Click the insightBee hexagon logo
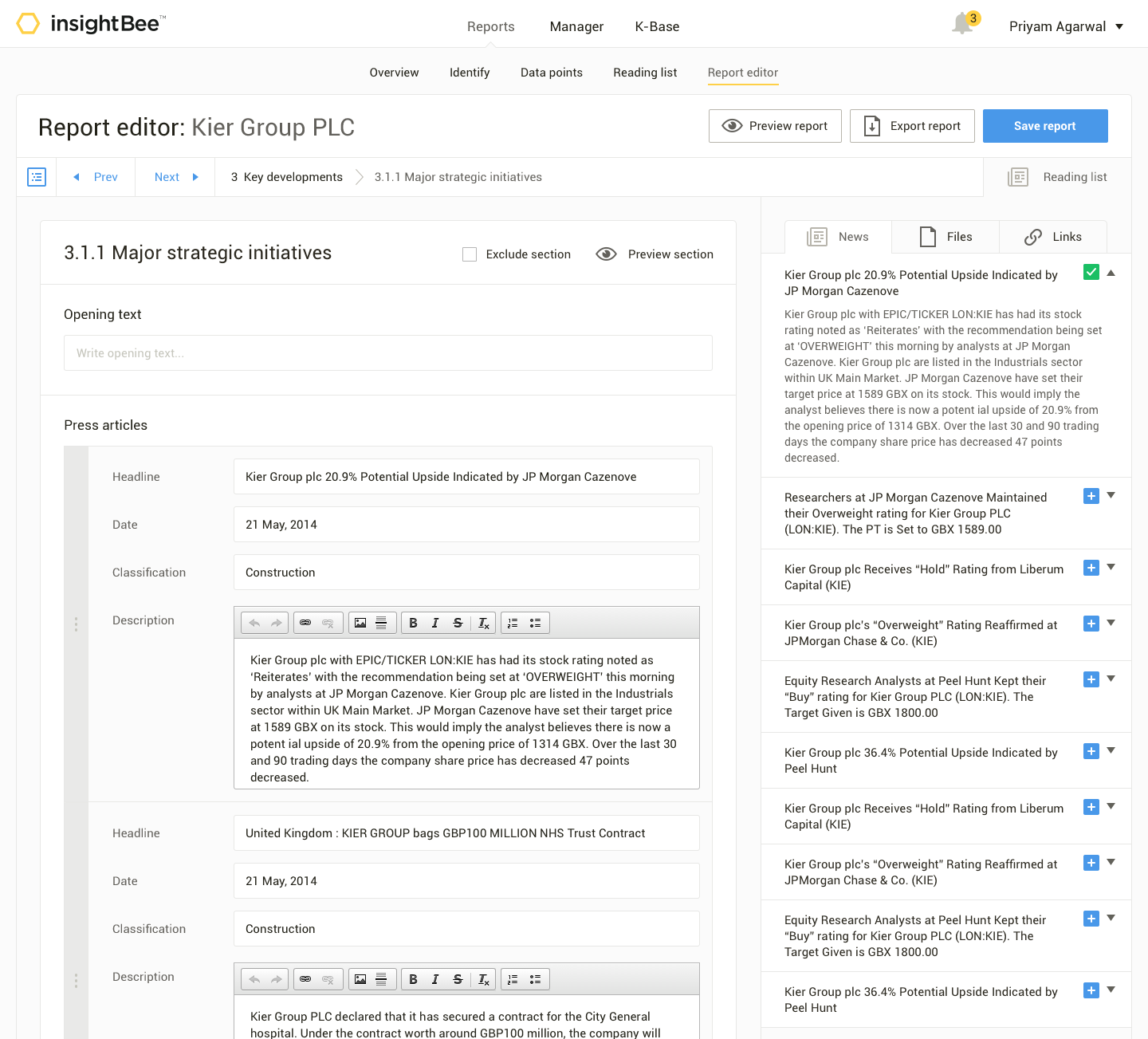The image size is (1148, 1039). tap(29, 24)
